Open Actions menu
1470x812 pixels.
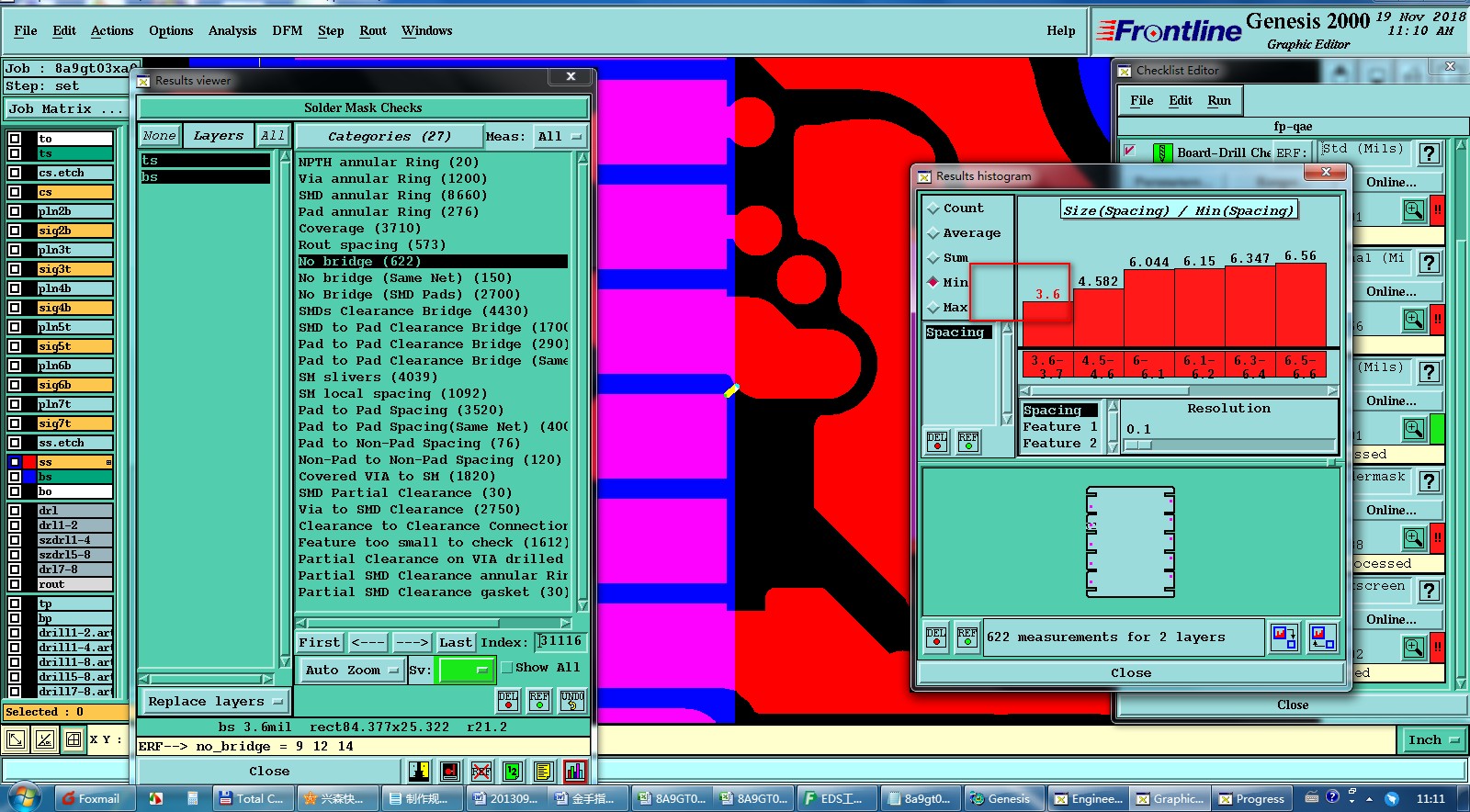(x=112, y=30)
